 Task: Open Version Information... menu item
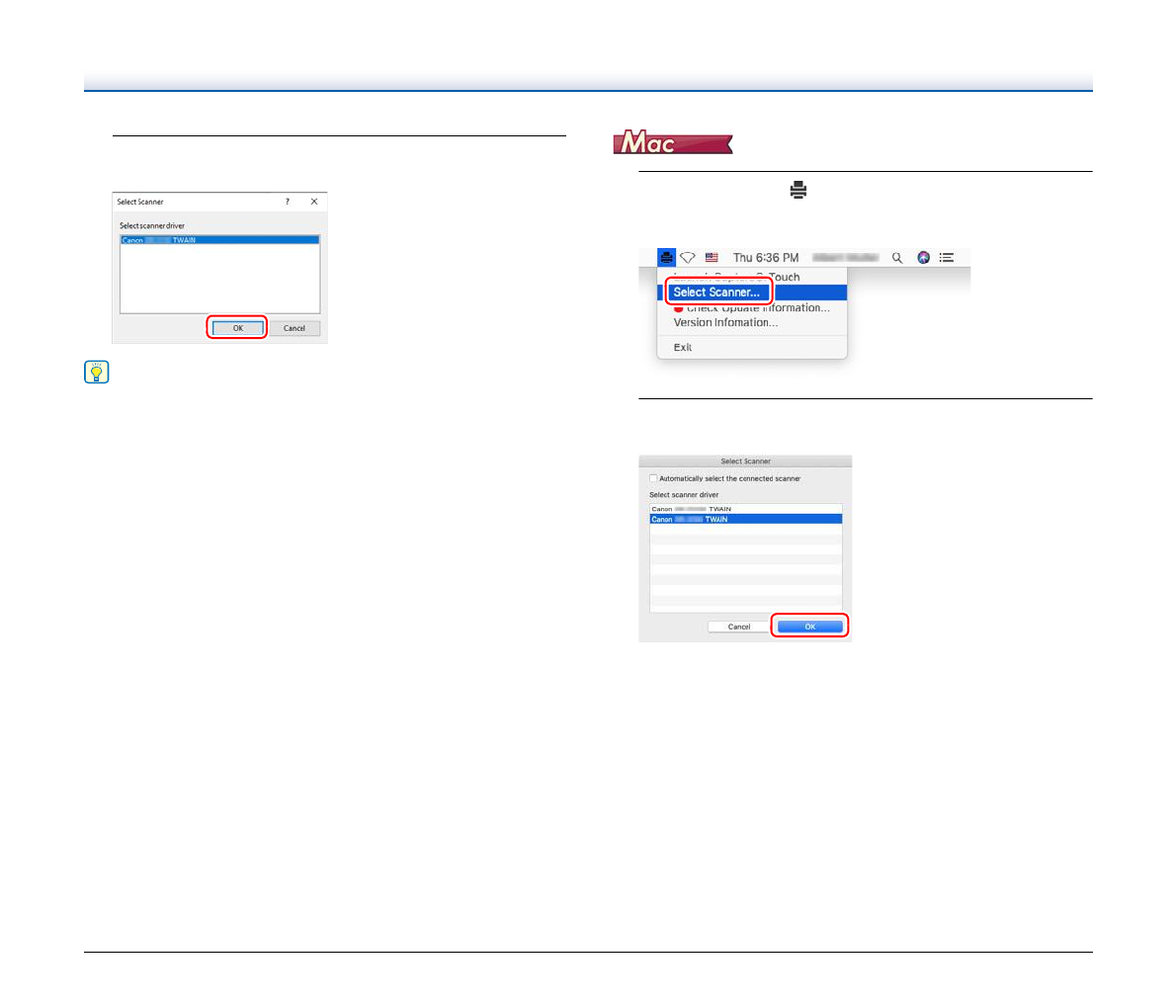725,322
